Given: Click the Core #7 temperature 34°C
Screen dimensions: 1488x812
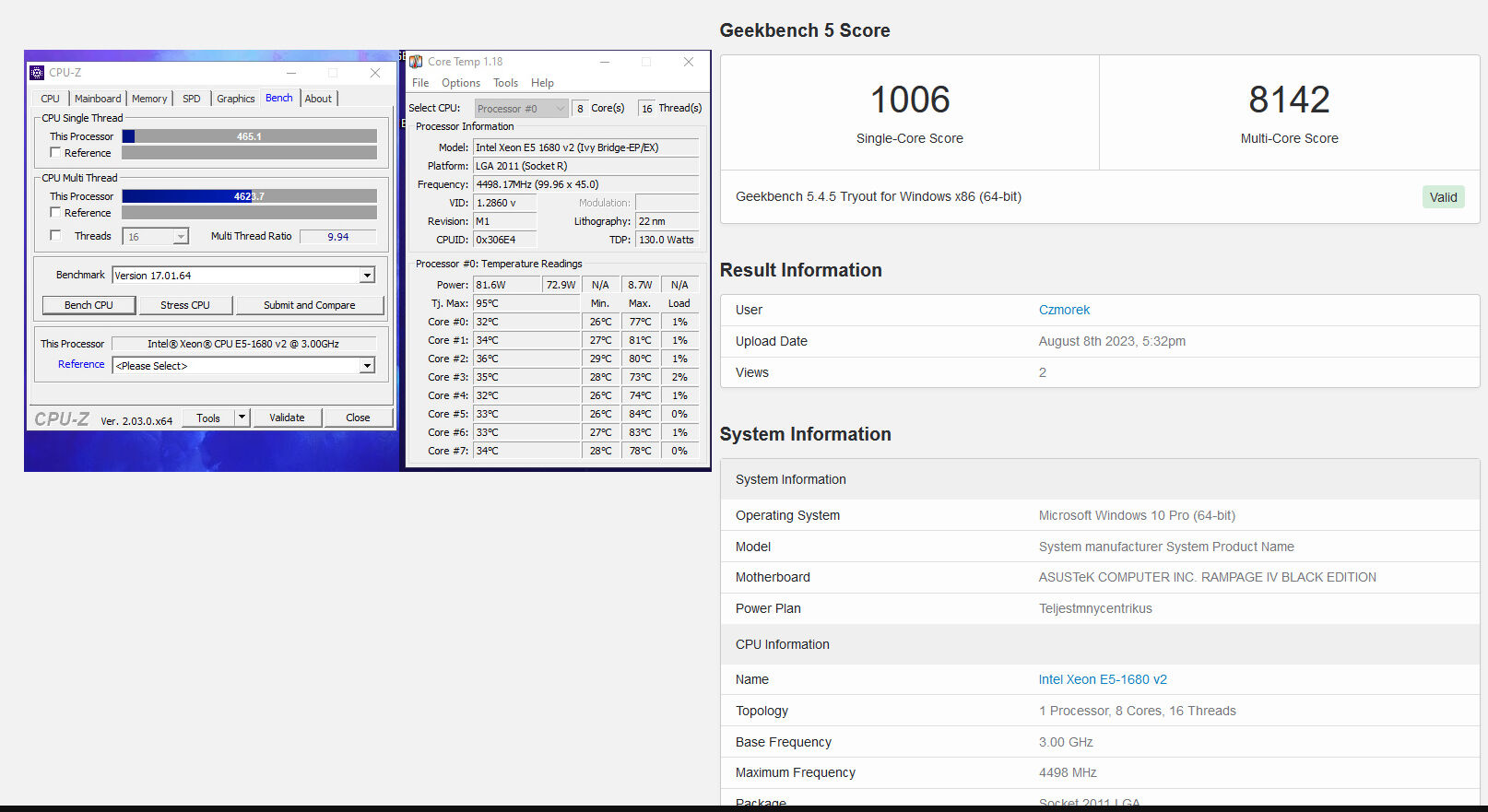Looking at the screenshot, I should 526,451.
